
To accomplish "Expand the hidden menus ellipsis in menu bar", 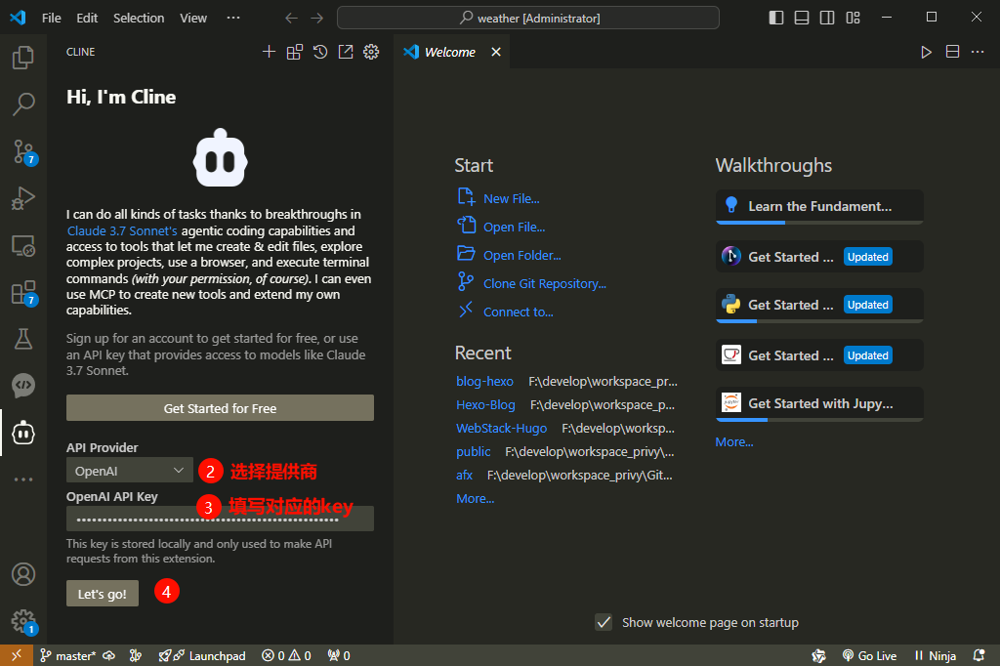I will tap(233, 18).
